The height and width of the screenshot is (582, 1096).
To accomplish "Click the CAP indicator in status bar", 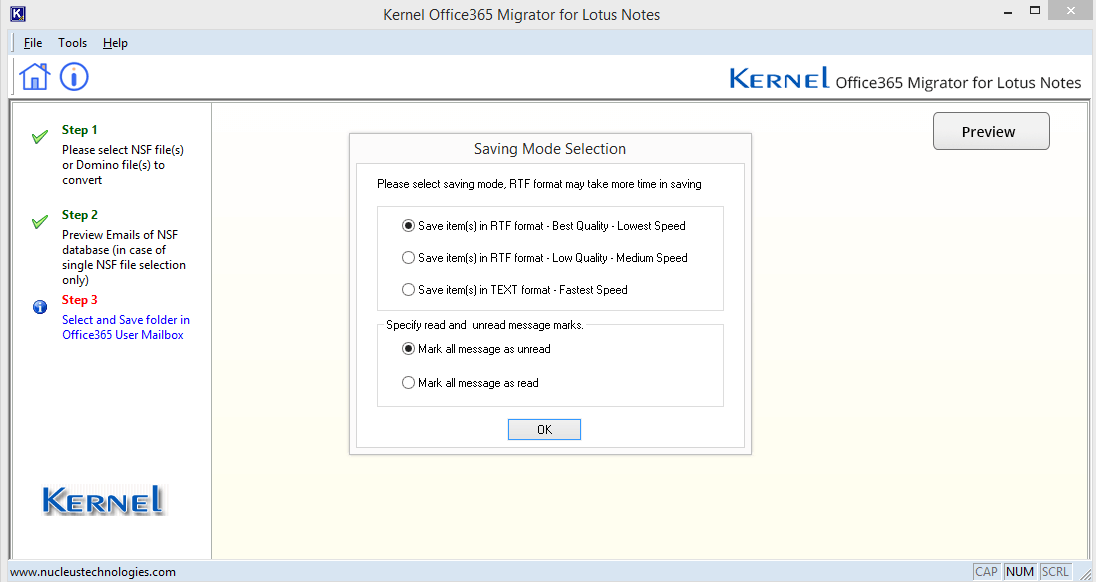I will point(986,572).
